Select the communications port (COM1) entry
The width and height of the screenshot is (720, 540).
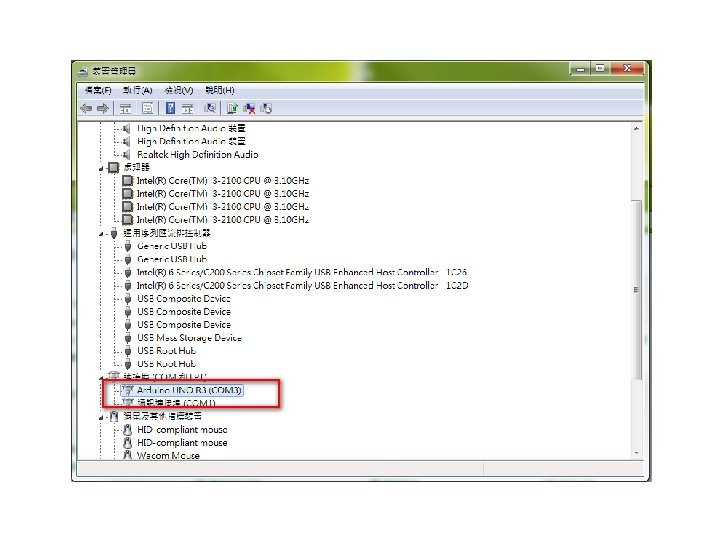pos(176,403)
